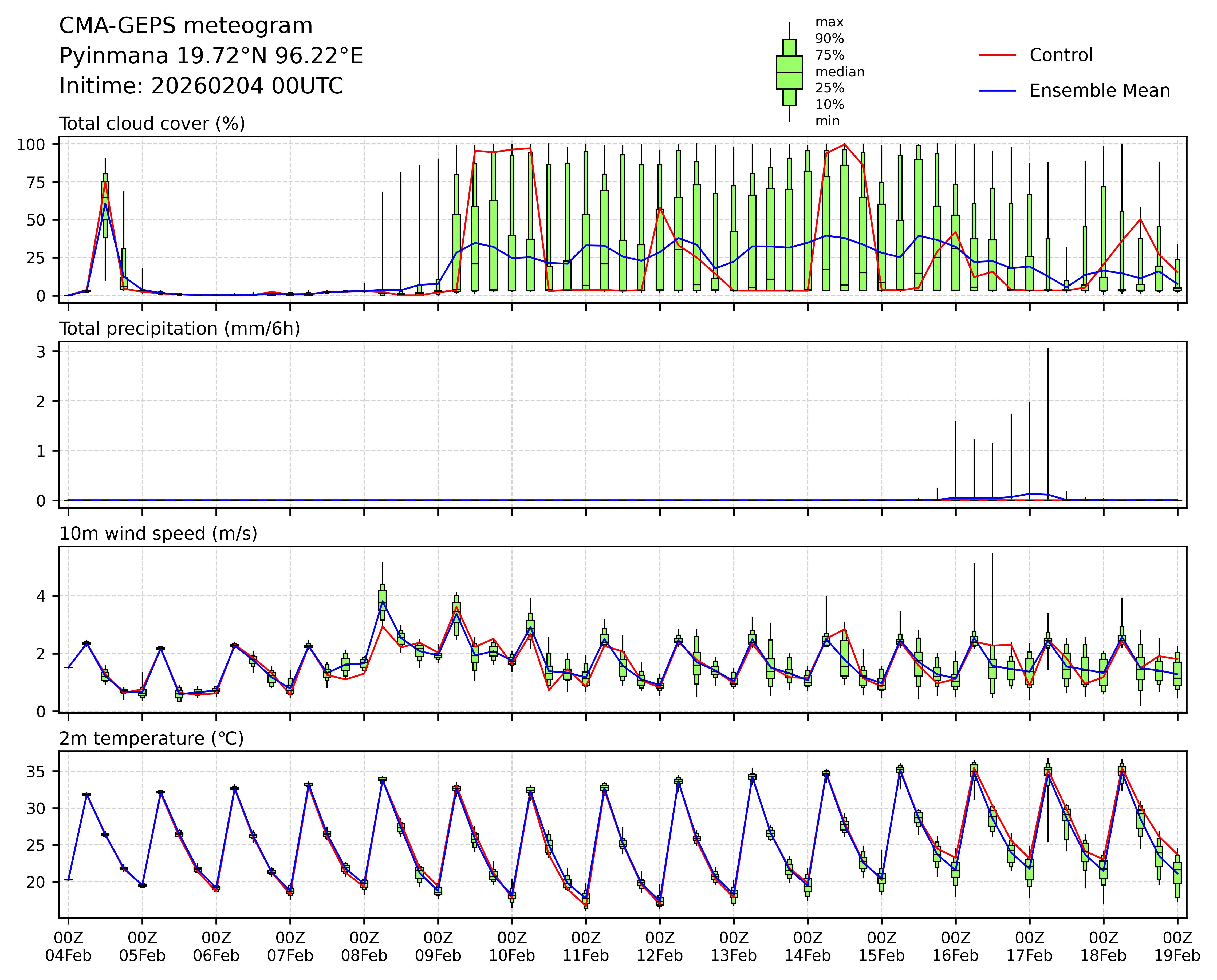Click the 00Z 12Feb axis label
1217x980 pixels.
coord(660,947)
